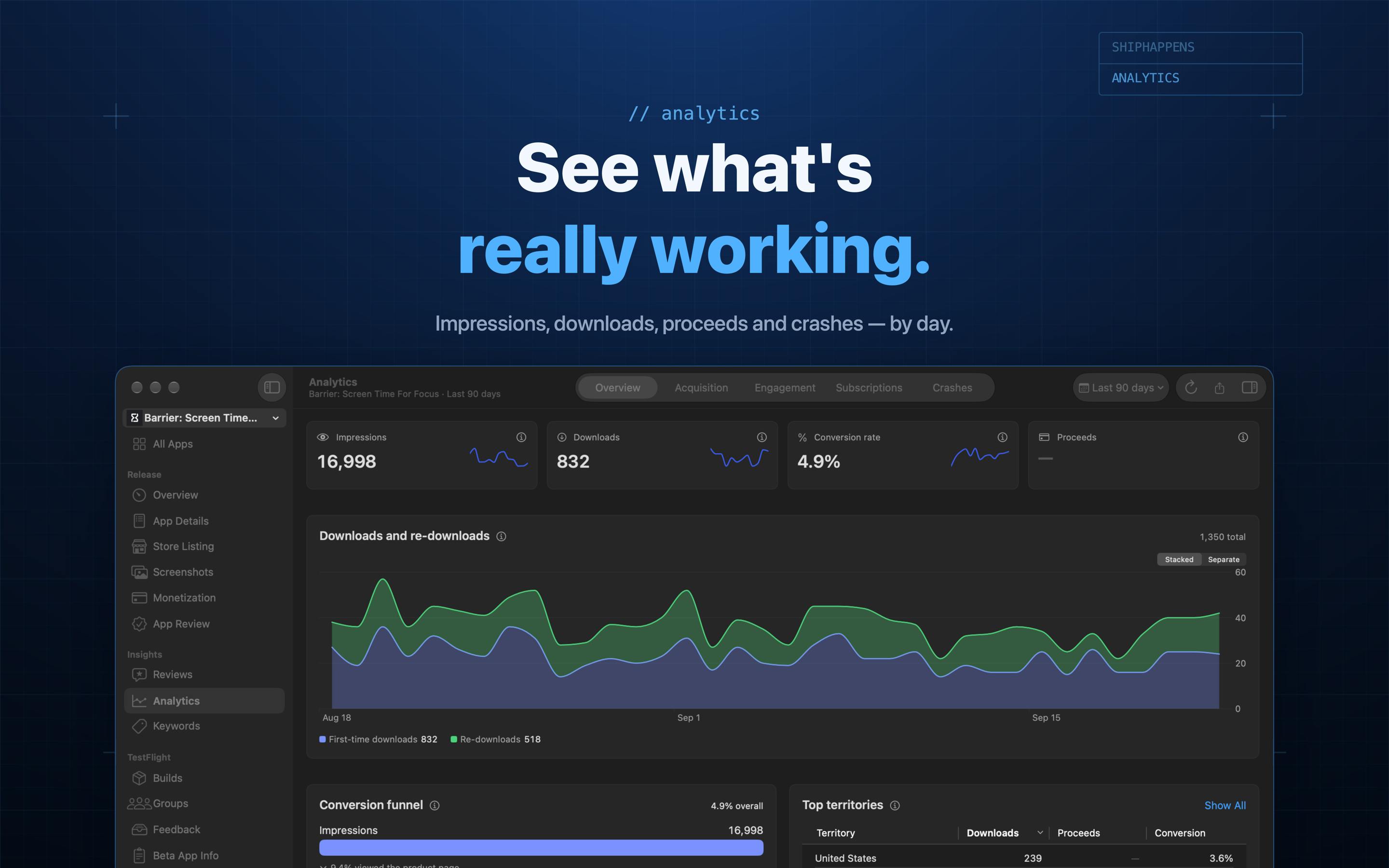1389x868 pixels.
Task: Click the Proceeds column header
Action: [1078, 833]
